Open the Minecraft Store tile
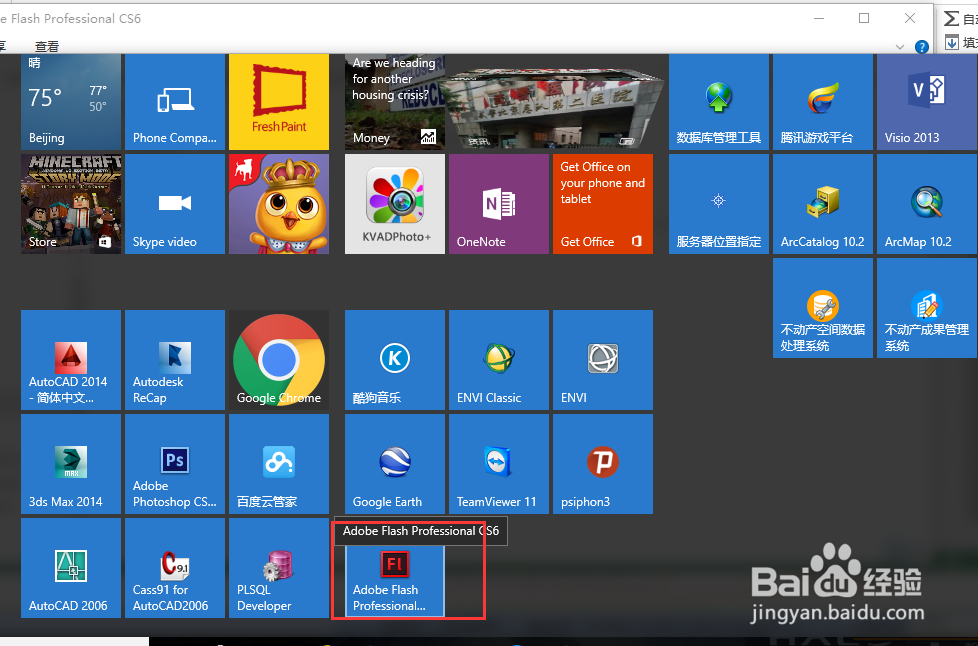The height and width of the screenshot is (646, 978). (70, 204)
